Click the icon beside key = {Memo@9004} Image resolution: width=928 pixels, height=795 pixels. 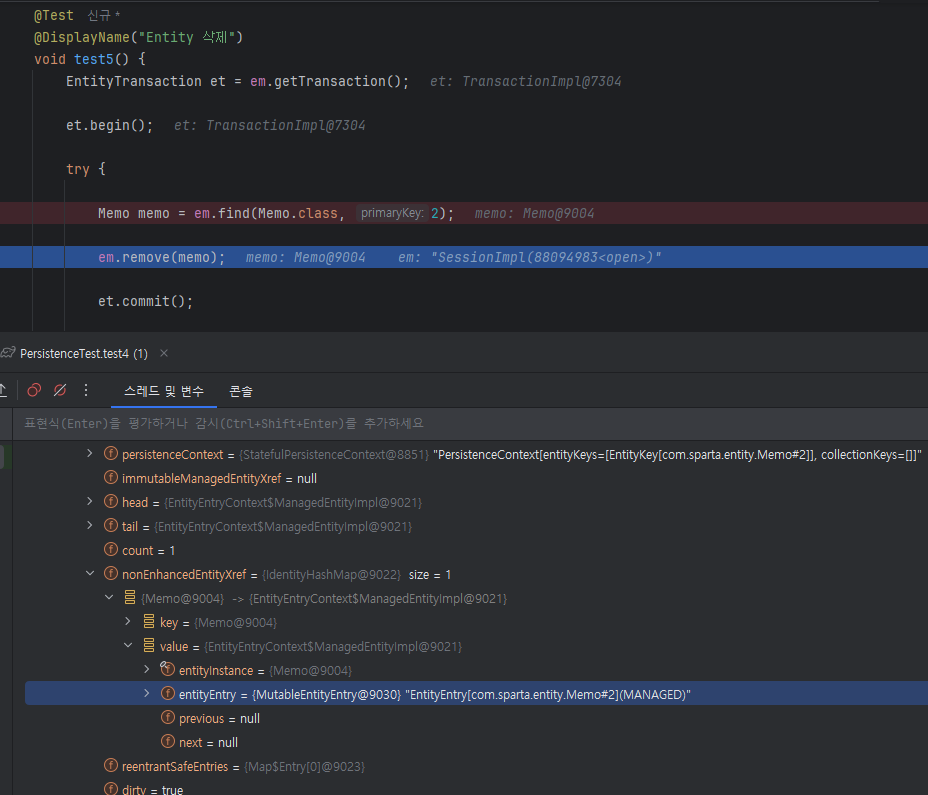[x=149, y=621]
